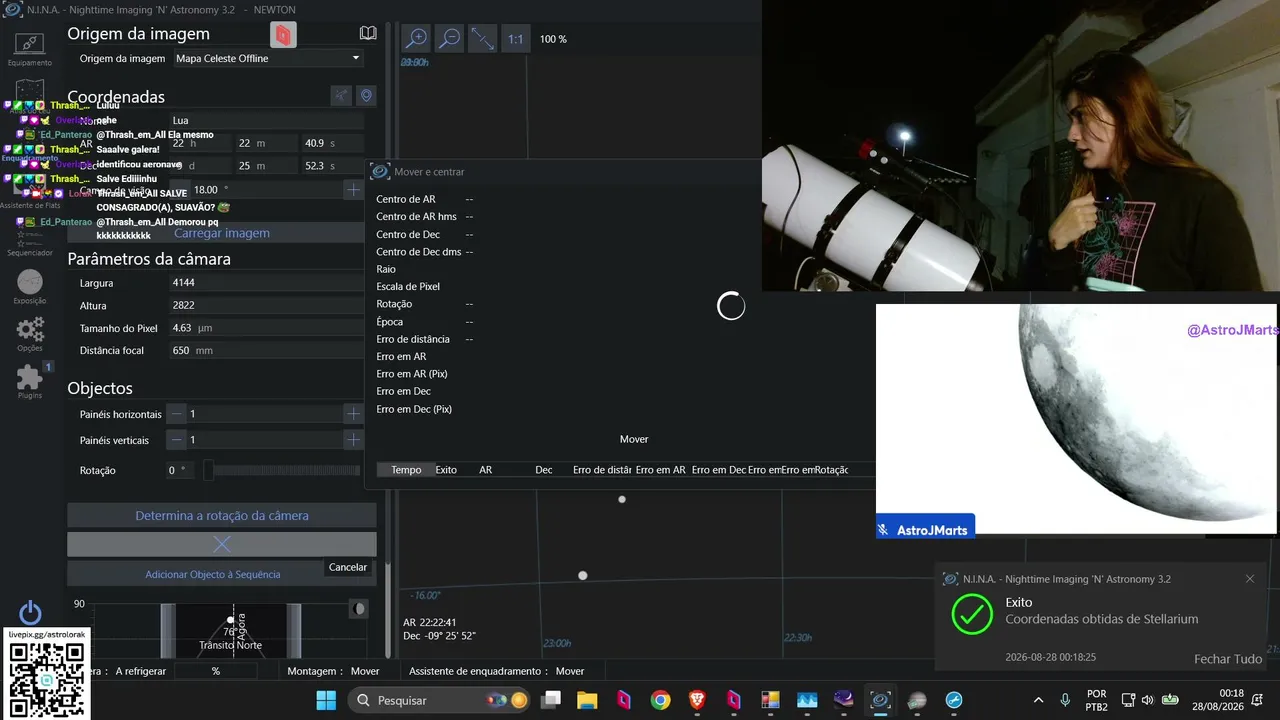Viewport: 1280px width, 720px height.
Task: Click the Rotação column header
Action: (x=831, y=470)
